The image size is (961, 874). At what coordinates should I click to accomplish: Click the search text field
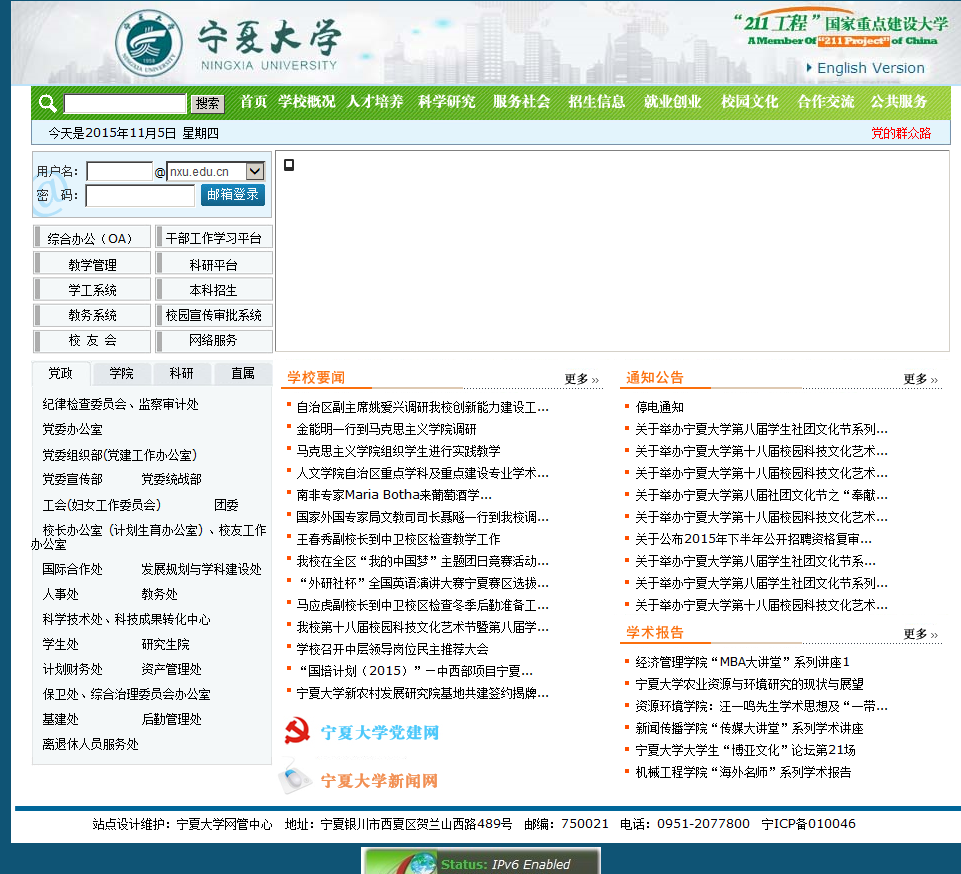pyautogui.click(x=125, y=103)
